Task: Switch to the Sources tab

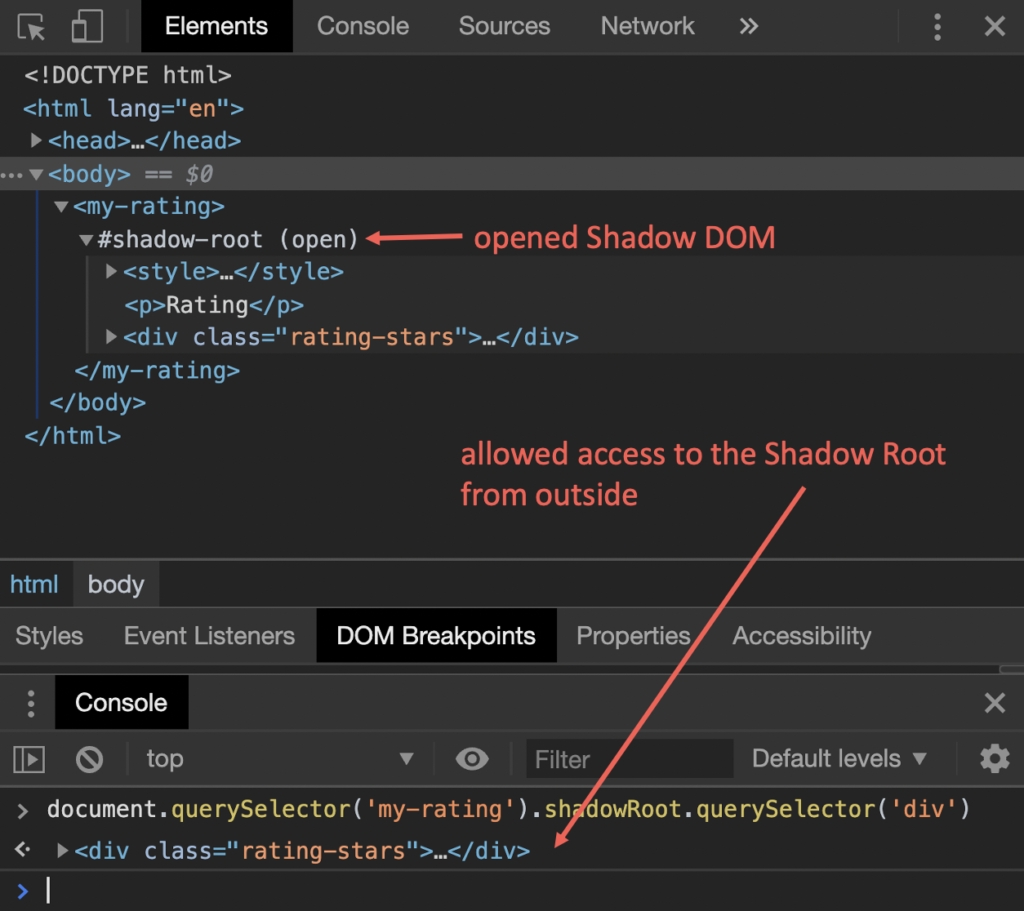Action: coord(504,27)
